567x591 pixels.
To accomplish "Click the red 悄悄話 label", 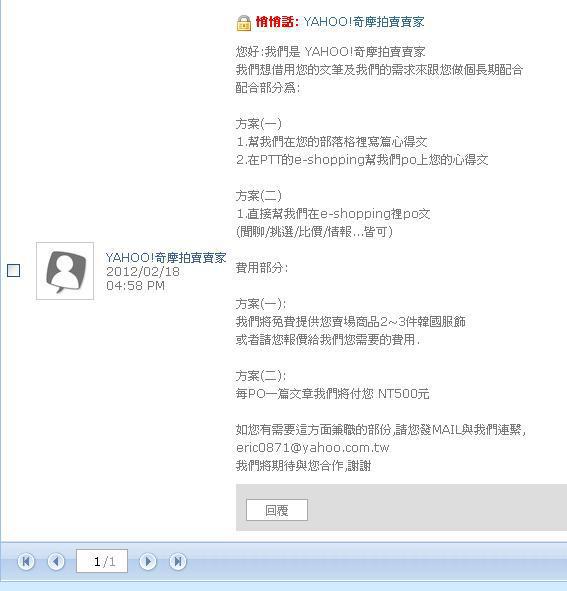I will click(277, 22).
